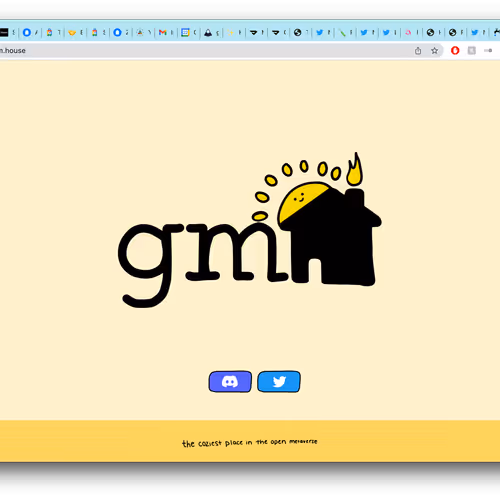Bookmark this page with the star icon
Viewport: 500px width, 500px height.
coord(434,51)
